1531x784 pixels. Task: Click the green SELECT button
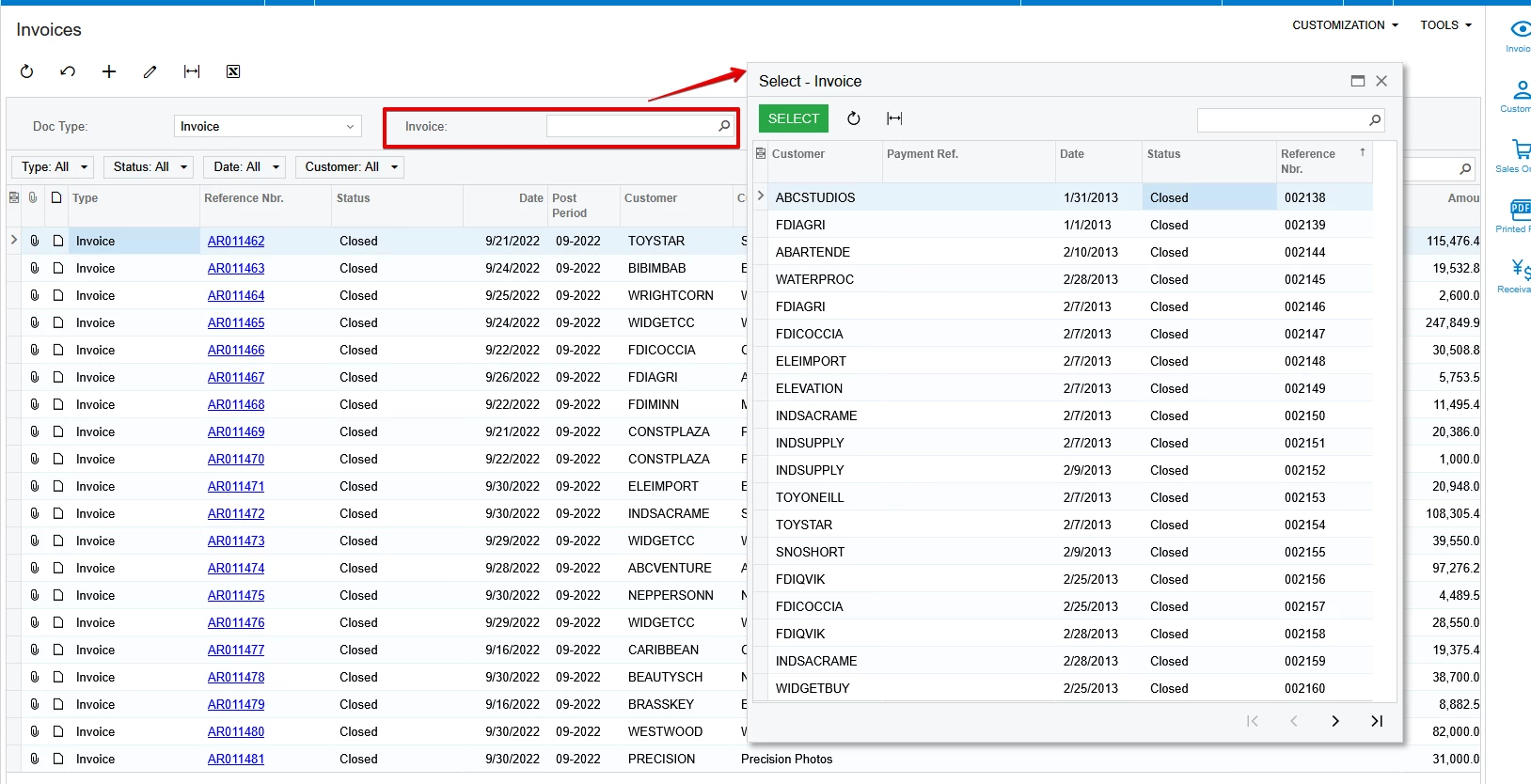point(794,118)
